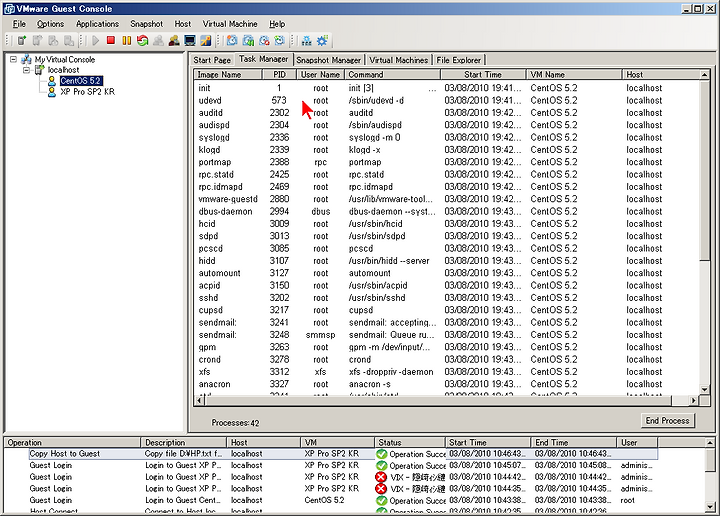The height and width of the screenshot is (516, 720).
Task: Sort processes by Image Name column header
Action: pos(228,74)
